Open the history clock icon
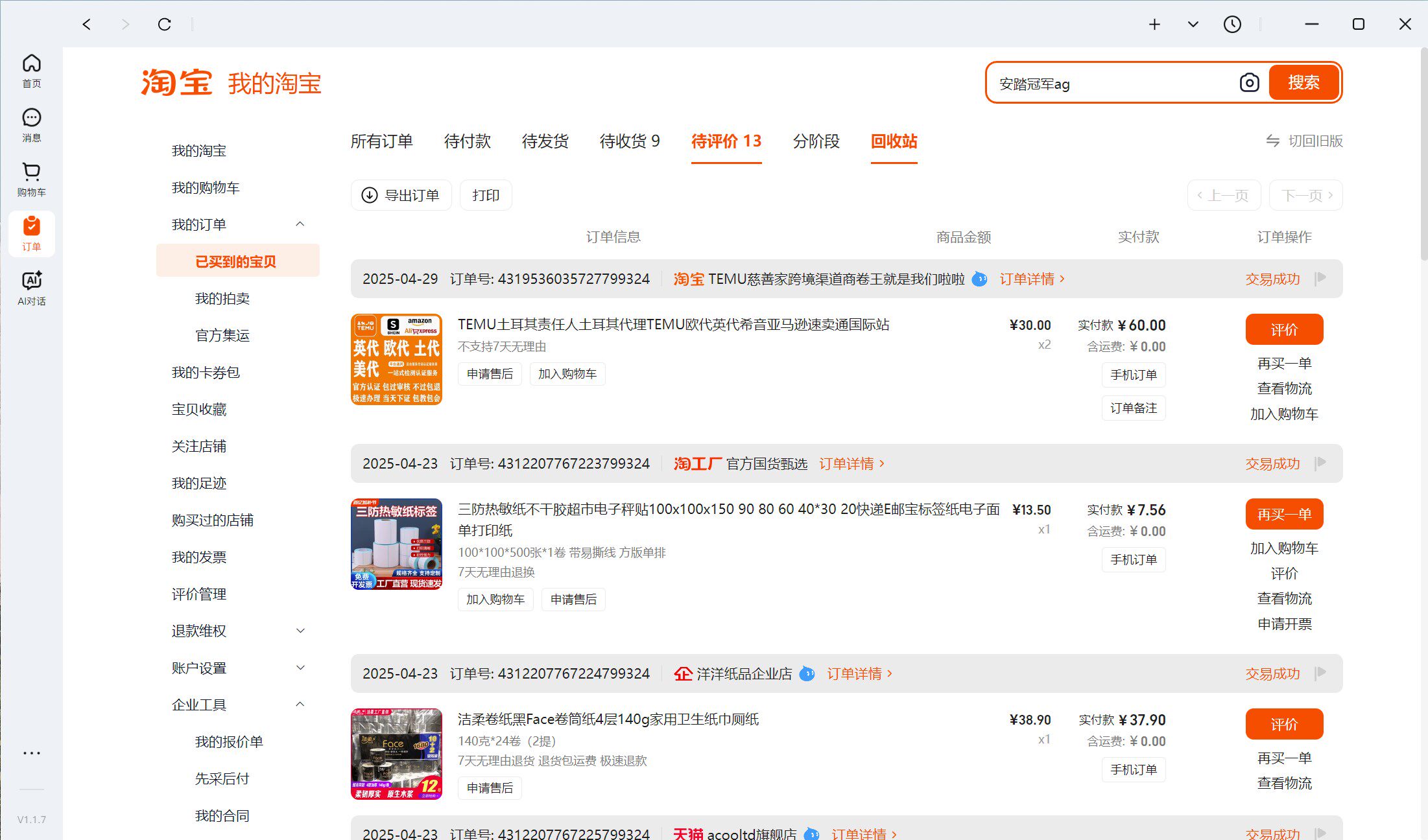The image size is (1428, 840). tap(1232, 25)
